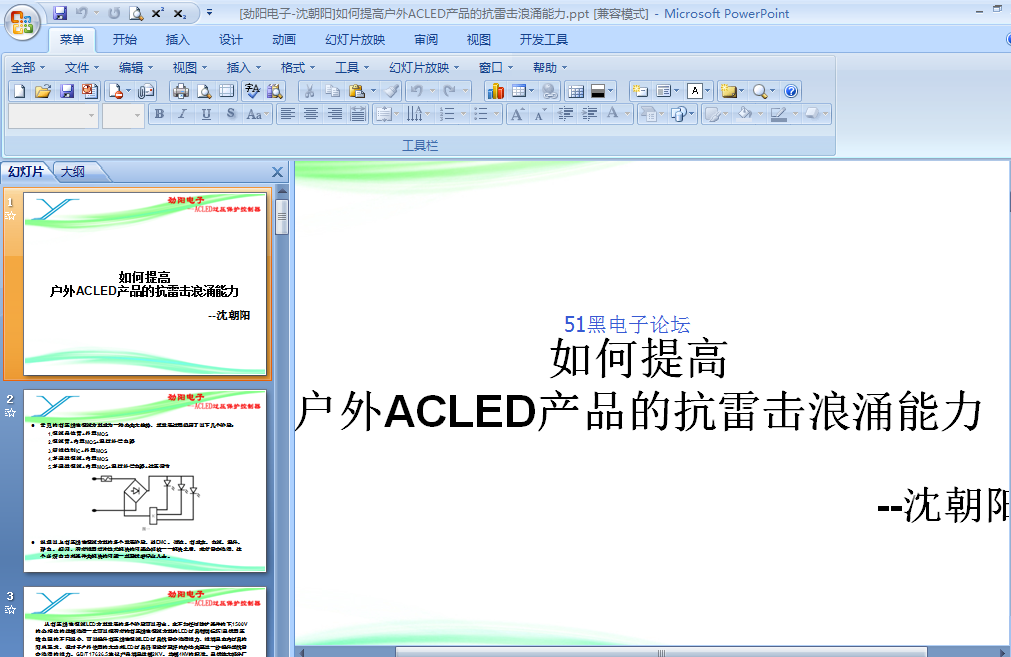This screenshot has width=1011, height=657.
Task: Increase font size with the large A icon
Action: [517, 114]
